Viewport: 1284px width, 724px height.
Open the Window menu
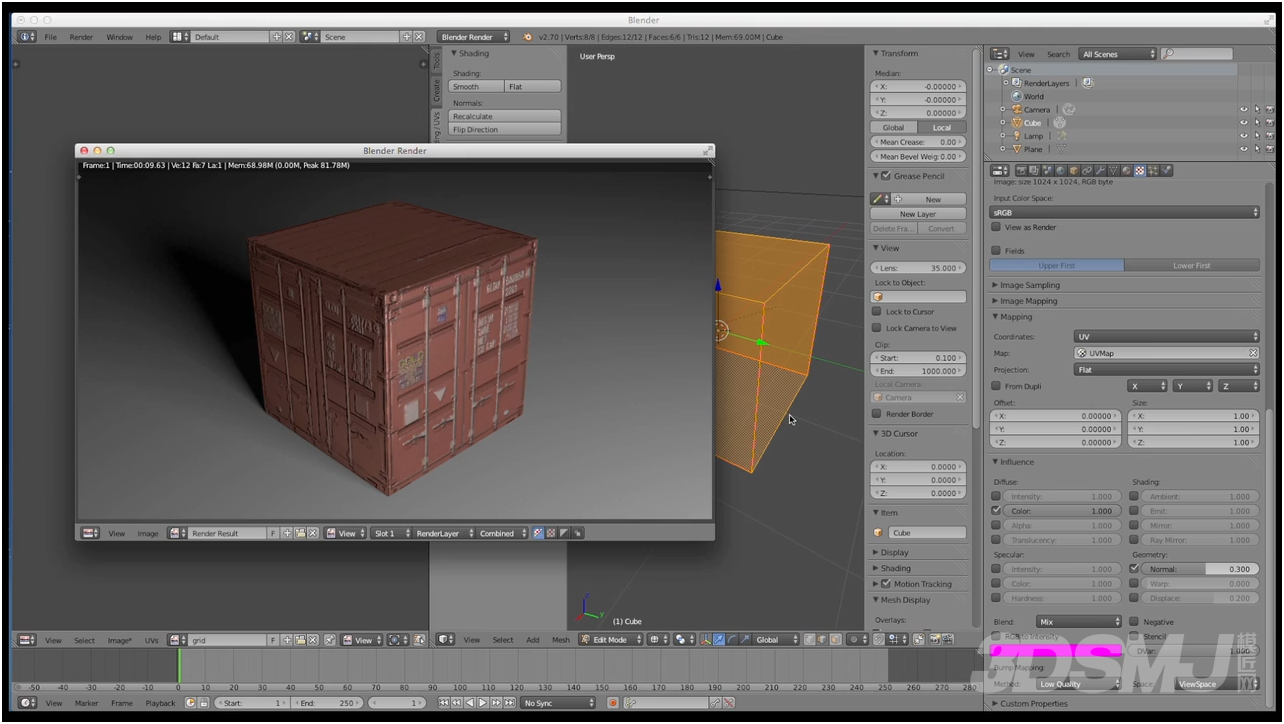point(119,37)
